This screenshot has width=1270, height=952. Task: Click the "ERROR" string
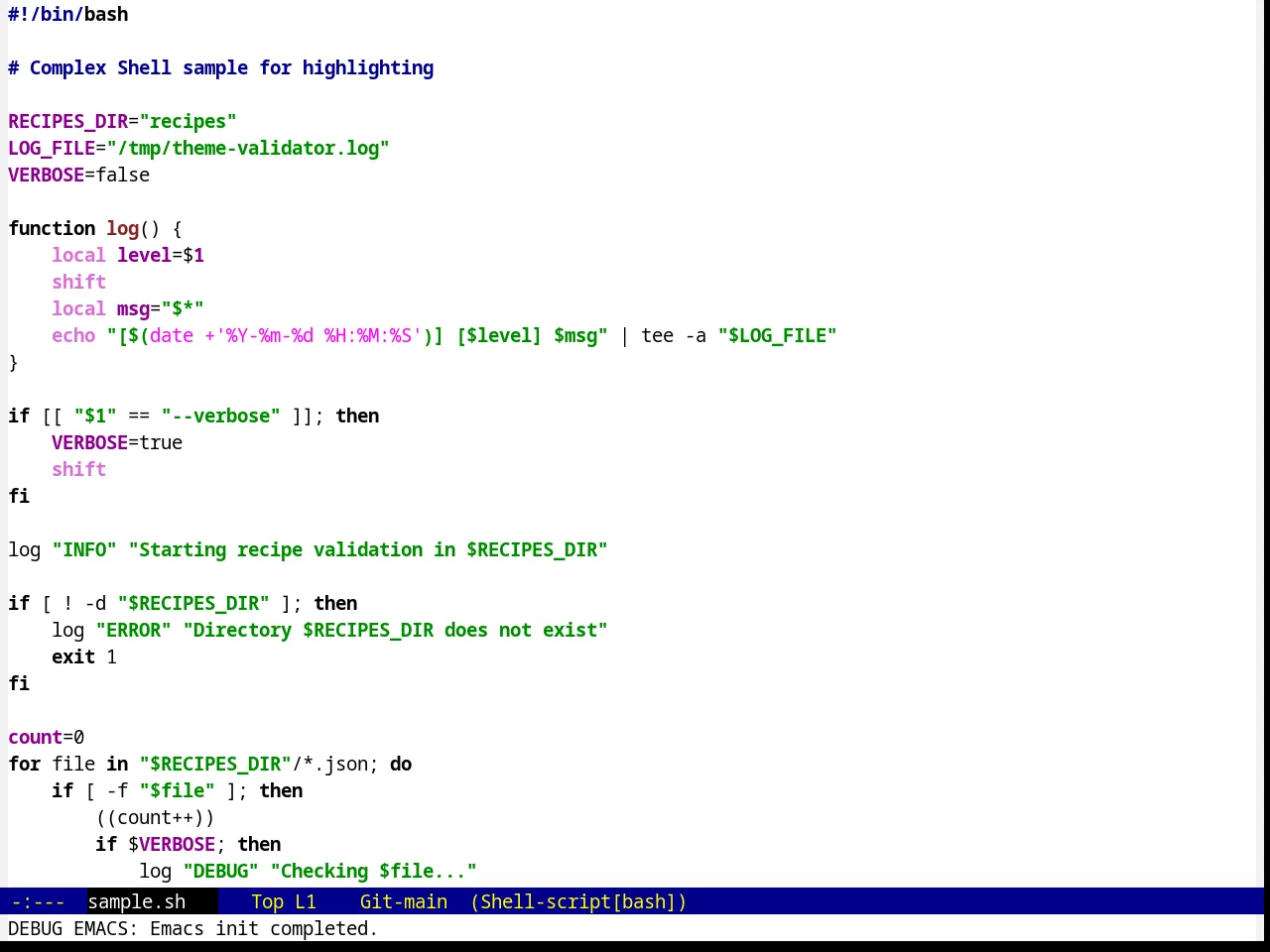pos(134,630)
